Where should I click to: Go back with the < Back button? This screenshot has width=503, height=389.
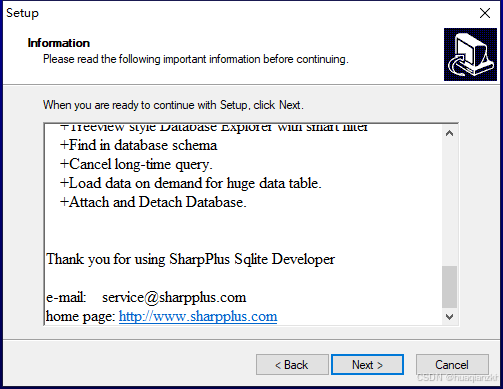(x=292, y=365)
